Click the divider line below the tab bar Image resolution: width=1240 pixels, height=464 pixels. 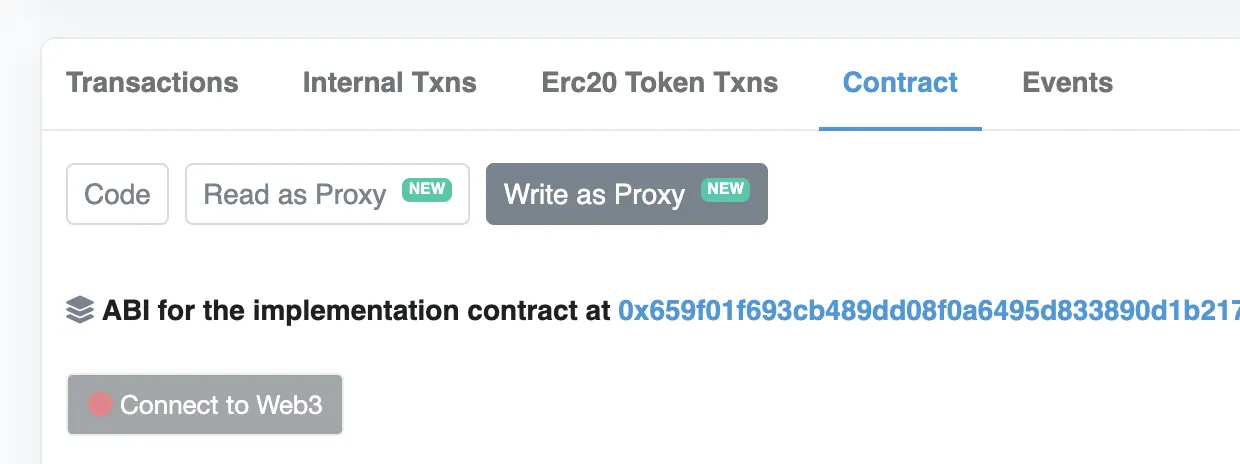pos(500,130)
